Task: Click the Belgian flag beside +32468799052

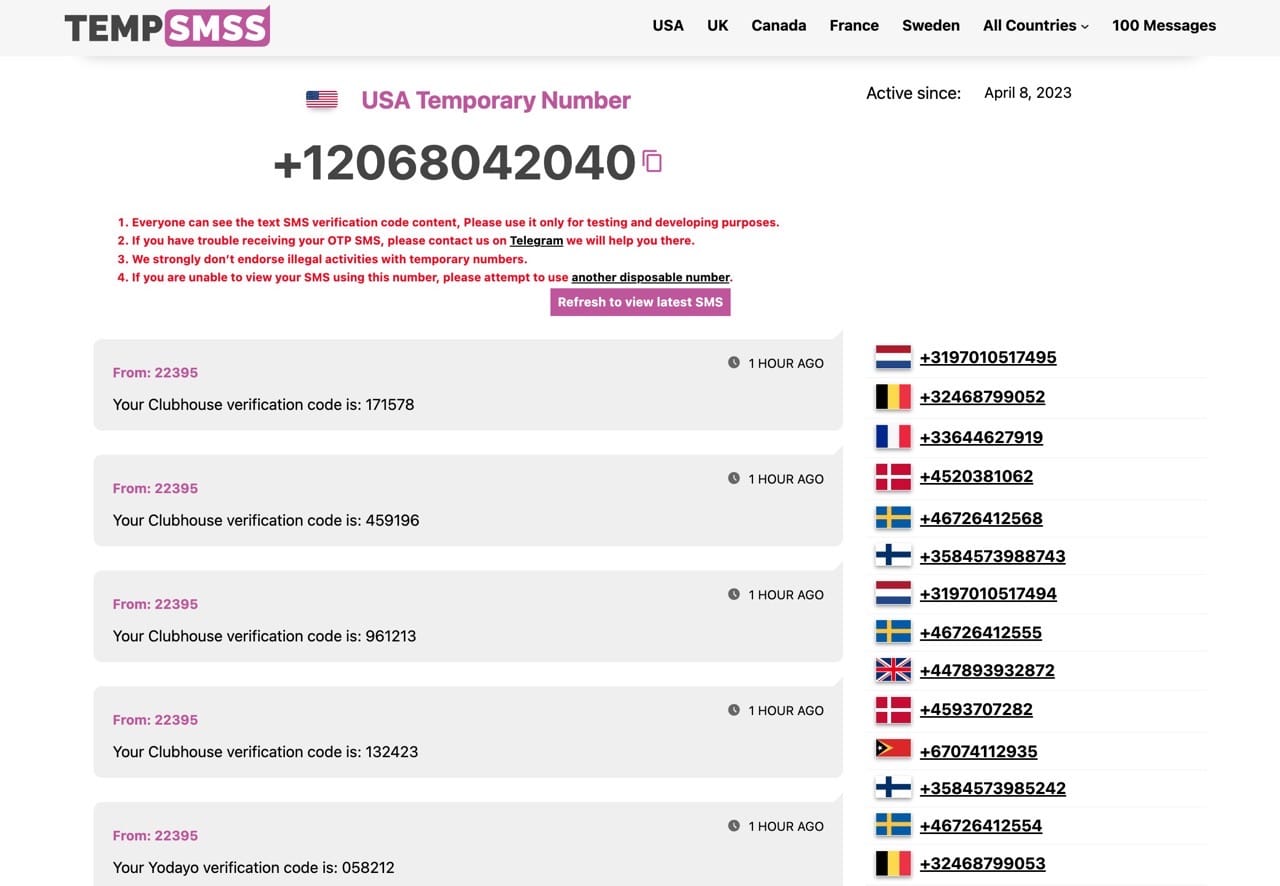Action: (x=893, y=397)
